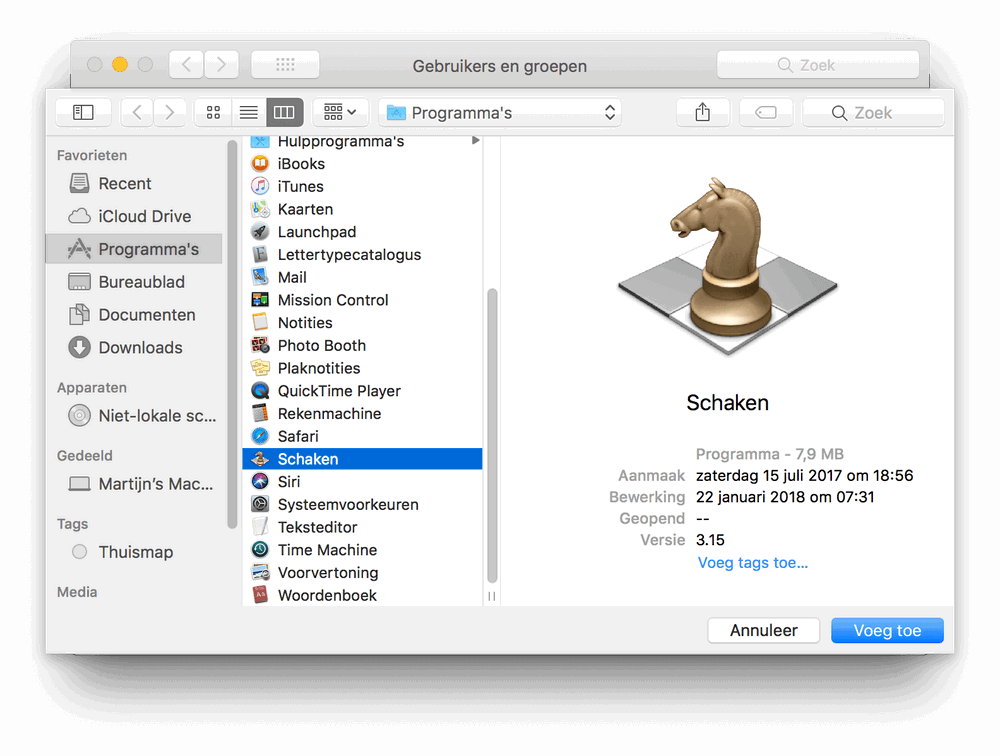The height and width of the screenshot is (756, 1000).
Task: Toggle the sidebar visibility button
Action: coord(83,113)
